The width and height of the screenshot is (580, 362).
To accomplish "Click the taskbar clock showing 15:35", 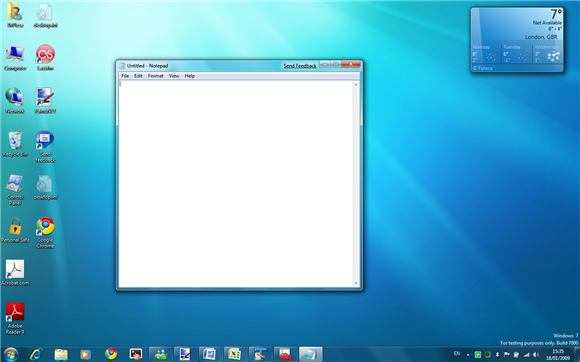I will [x=559, y=355].
